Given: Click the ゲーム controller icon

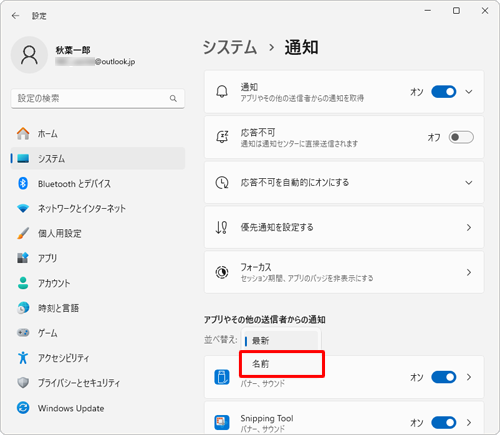Looking at the screenshot, I should point(23,333).
